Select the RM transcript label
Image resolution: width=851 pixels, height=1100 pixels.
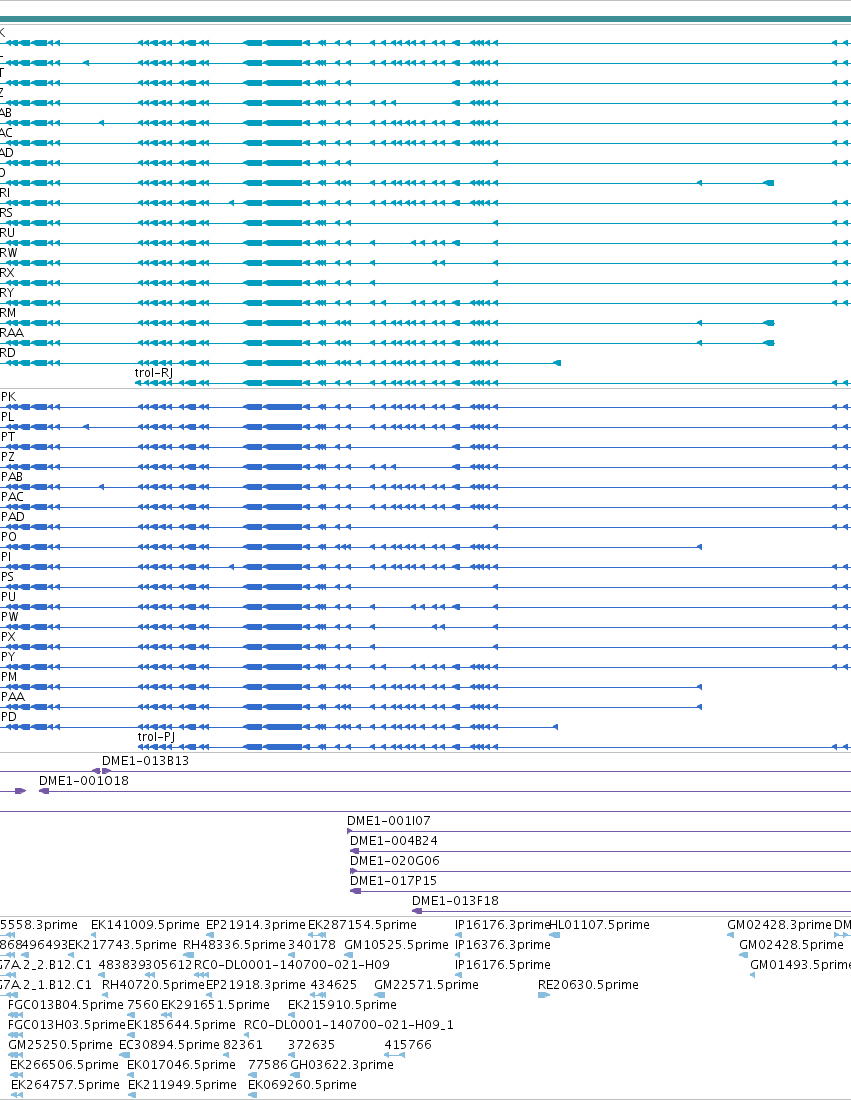[x=8, y=313]
